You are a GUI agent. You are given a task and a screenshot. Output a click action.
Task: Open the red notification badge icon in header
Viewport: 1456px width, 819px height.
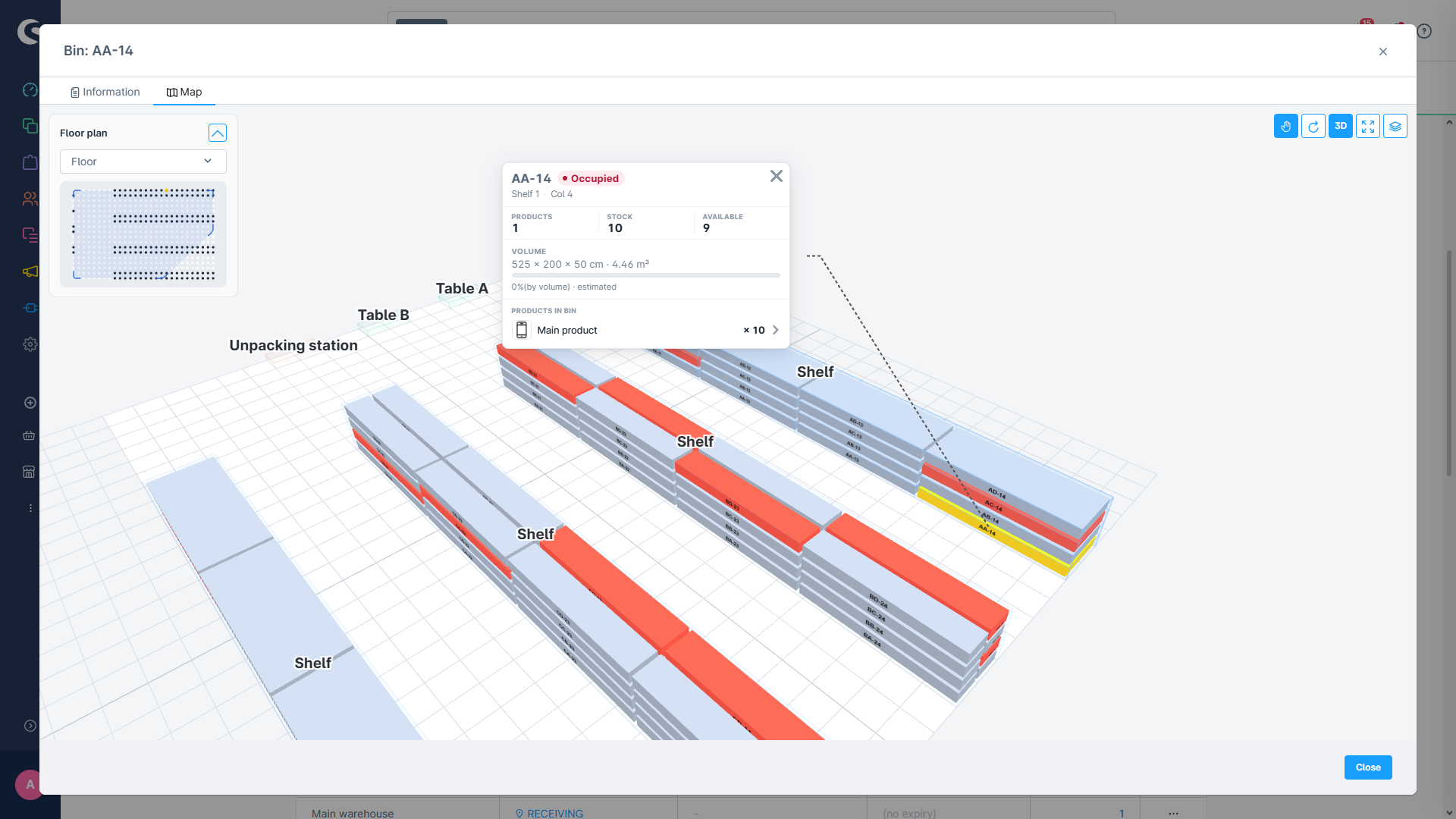1367,23
